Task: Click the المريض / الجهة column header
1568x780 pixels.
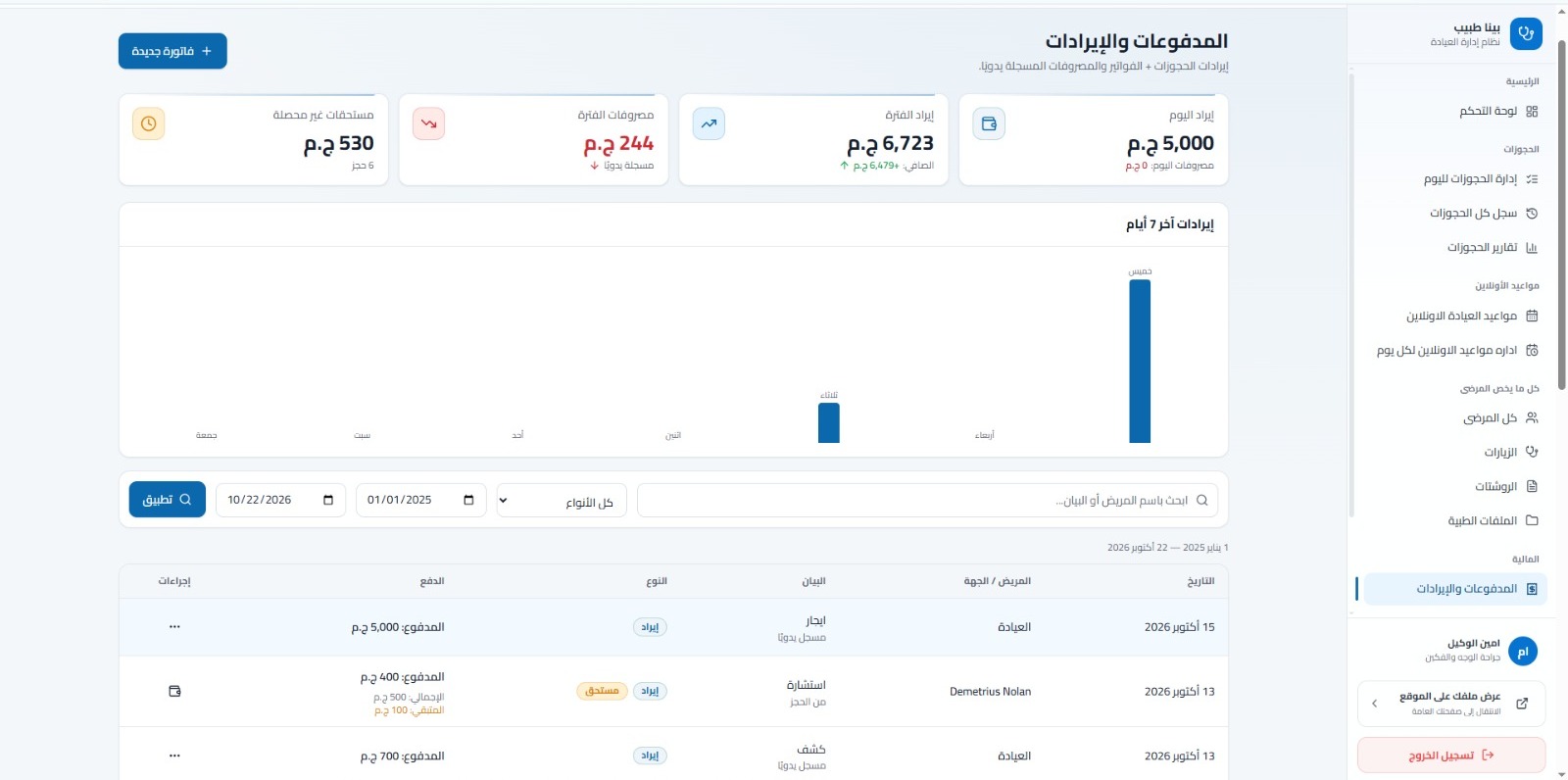Action: pos(998,581)
